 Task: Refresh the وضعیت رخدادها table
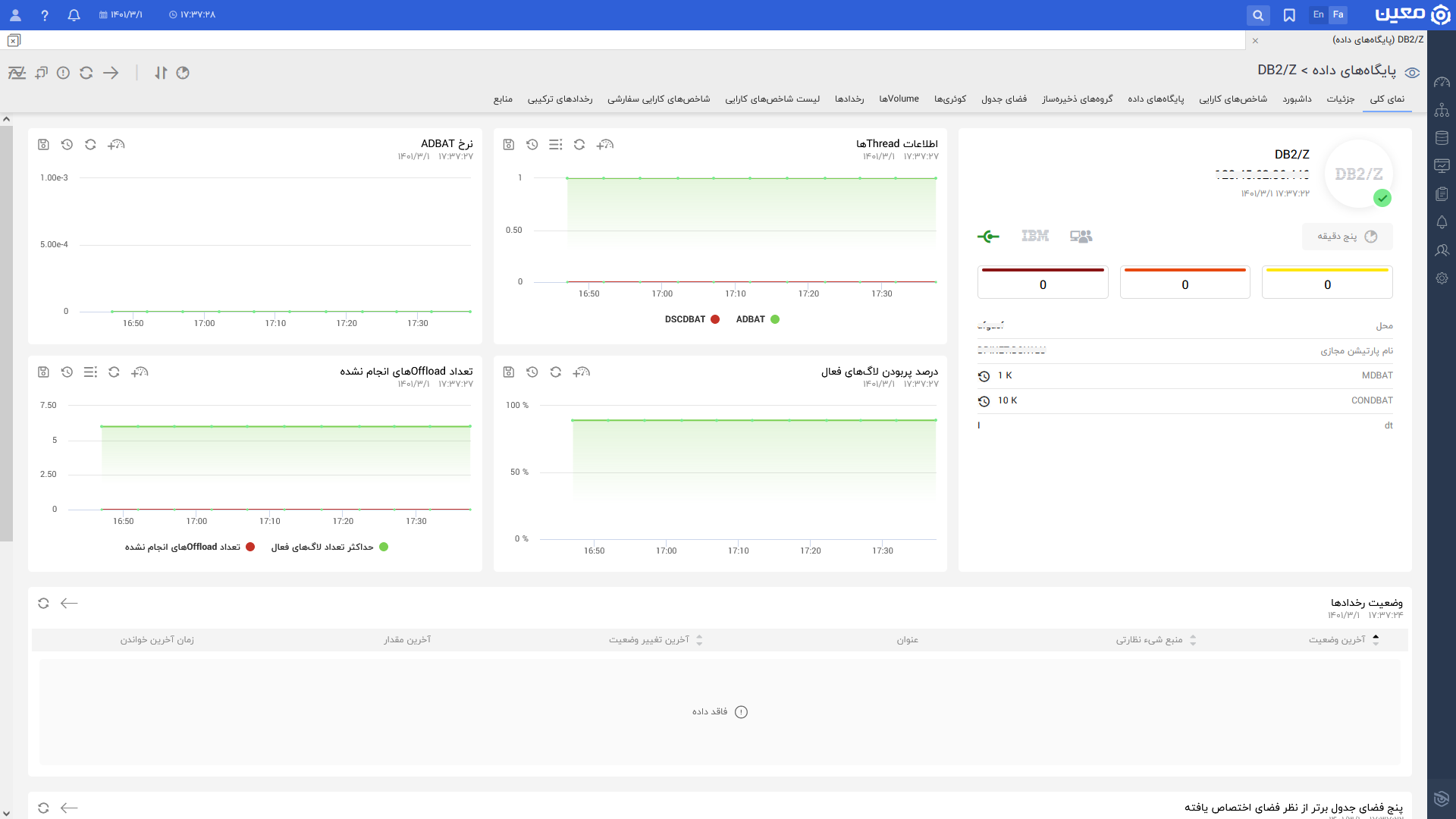coord(43,604)
